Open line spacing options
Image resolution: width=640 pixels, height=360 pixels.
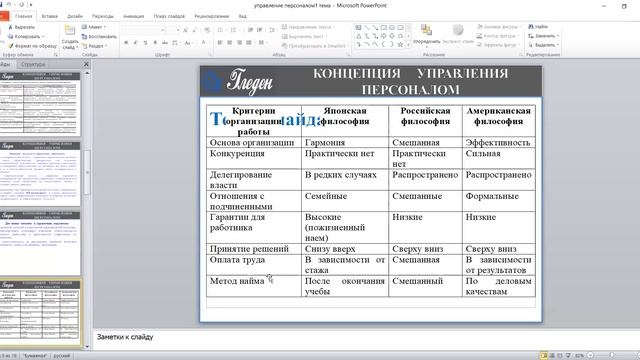(x=272, y=30)
